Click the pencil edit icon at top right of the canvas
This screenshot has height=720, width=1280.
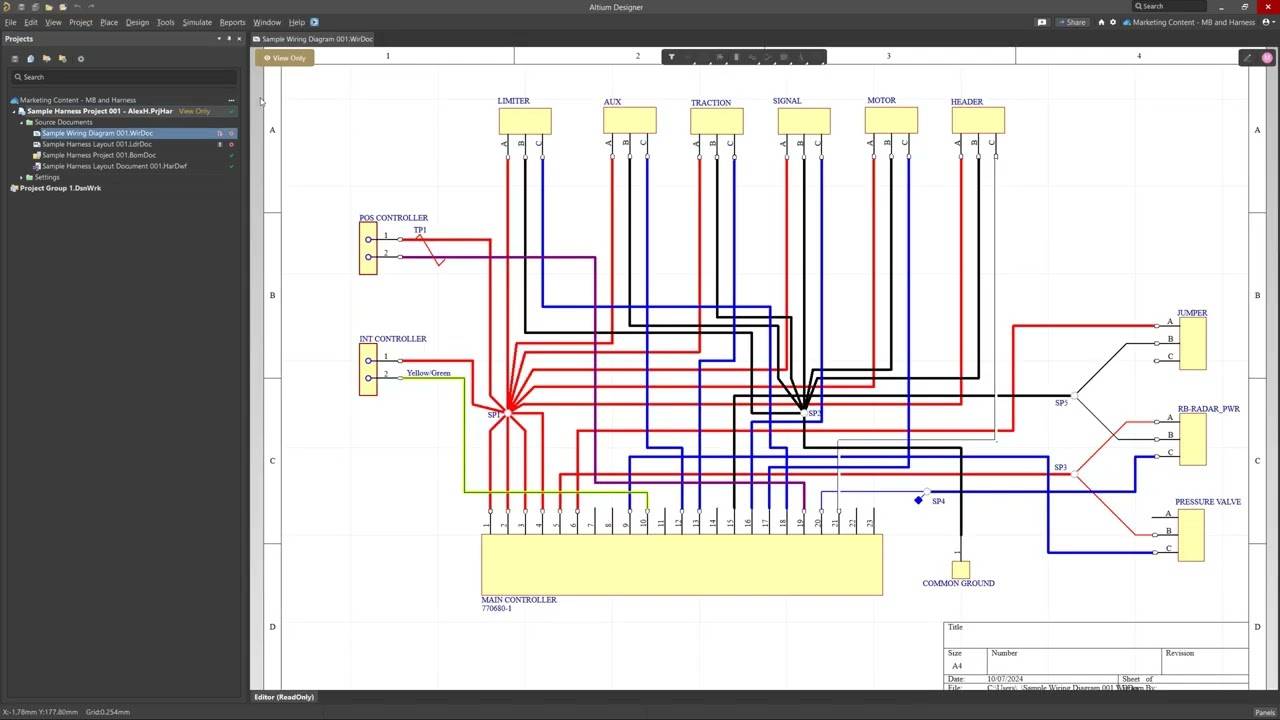click(1247, 58)
